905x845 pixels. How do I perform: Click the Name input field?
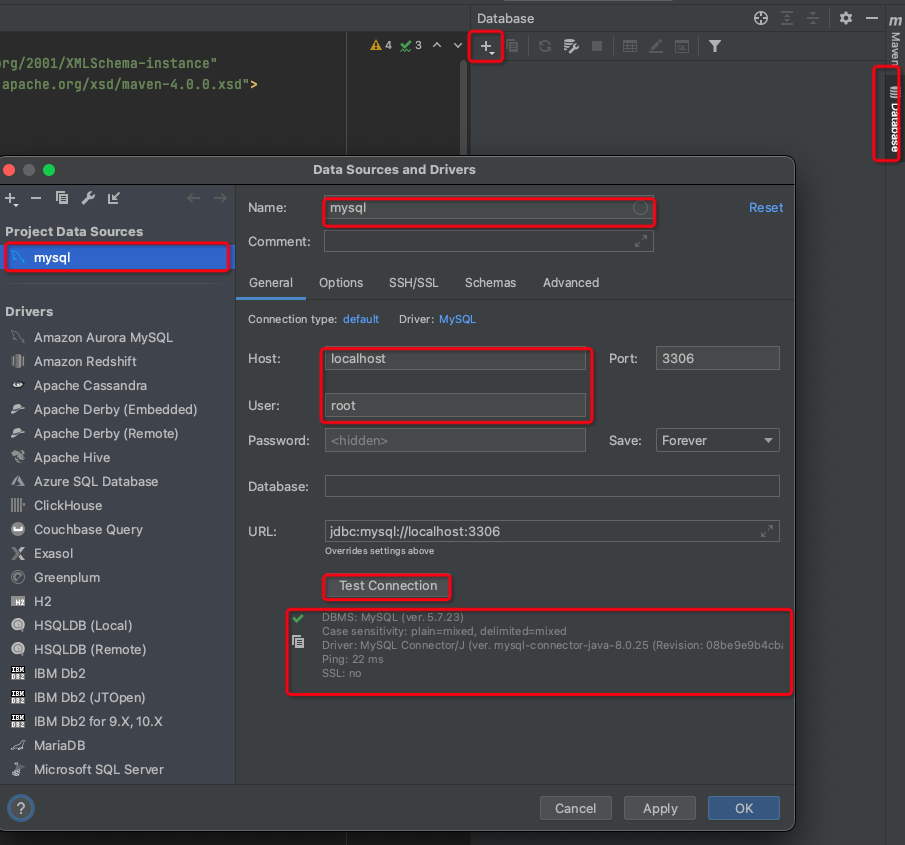pos(488,208)
